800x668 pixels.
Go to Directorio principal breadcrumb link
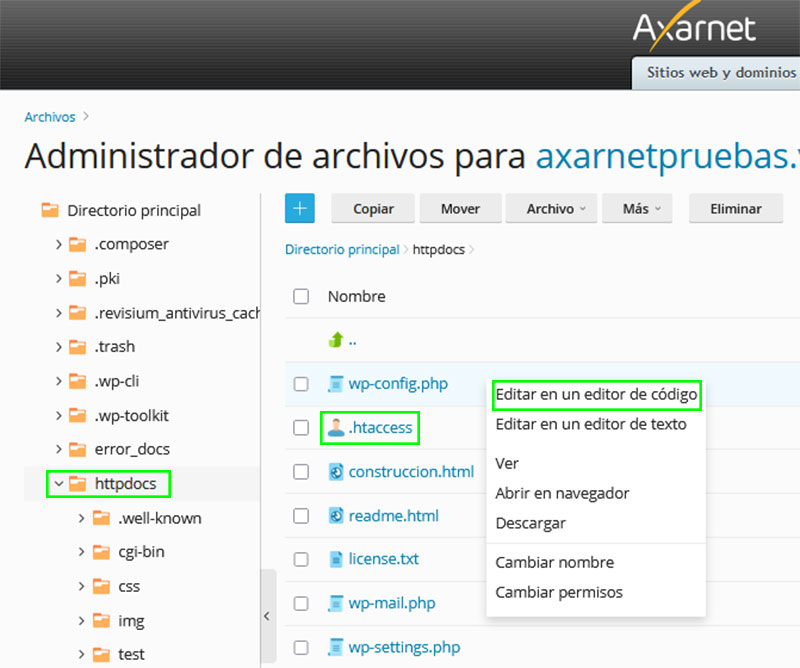[342, 250]
